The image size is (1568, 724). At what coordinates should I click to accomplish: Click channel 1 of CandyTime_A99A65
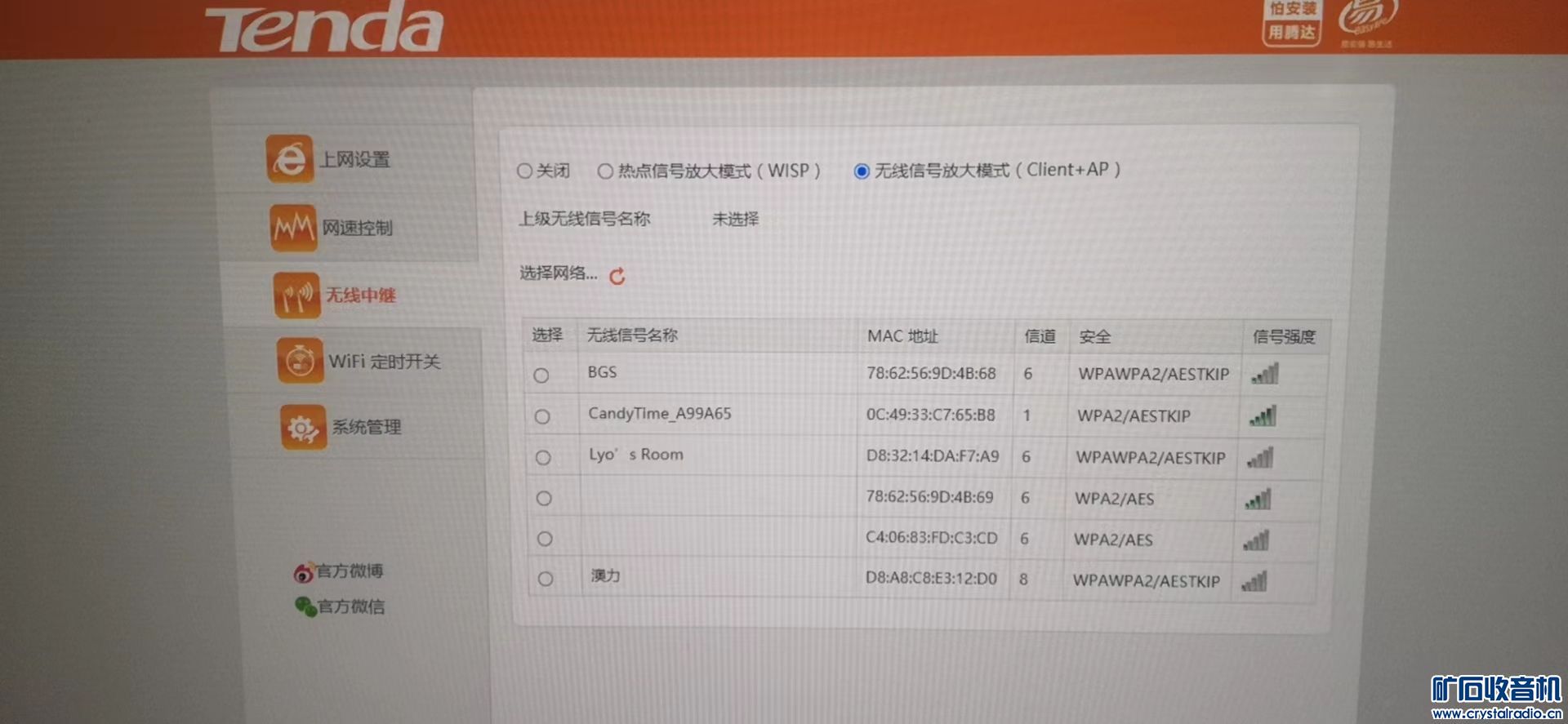click(x=1027, y=415)
